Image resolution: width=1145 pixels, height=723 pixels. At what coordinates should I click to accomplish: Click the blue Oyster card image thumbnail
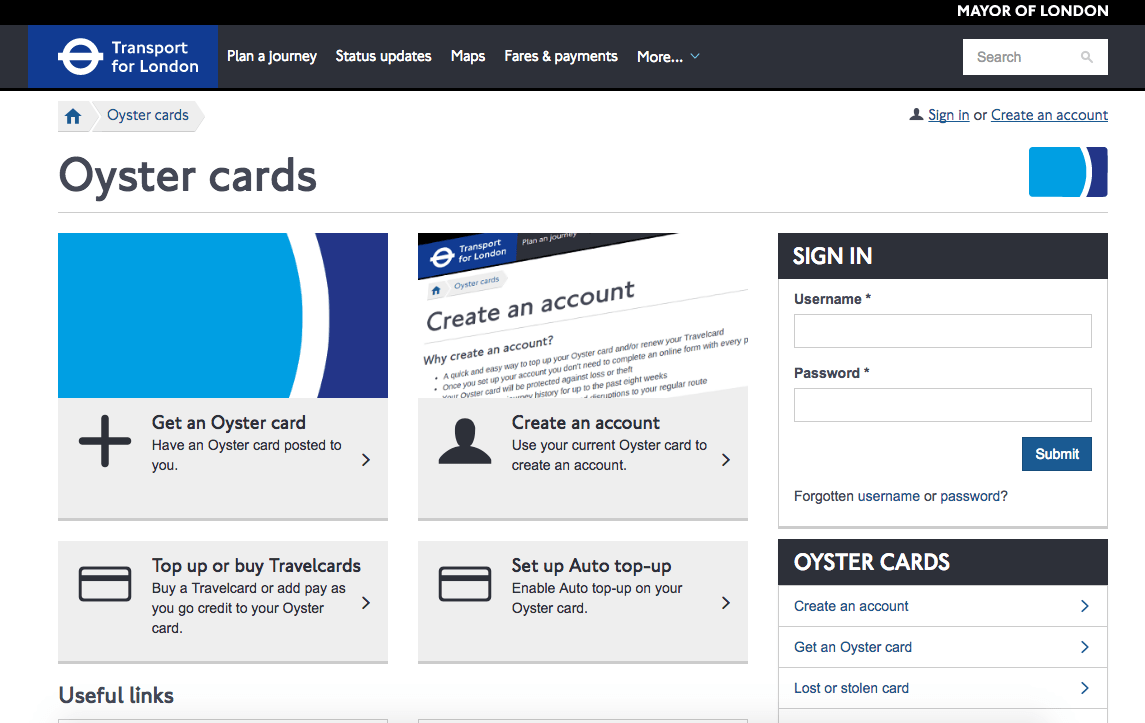[x=223, y=315]
